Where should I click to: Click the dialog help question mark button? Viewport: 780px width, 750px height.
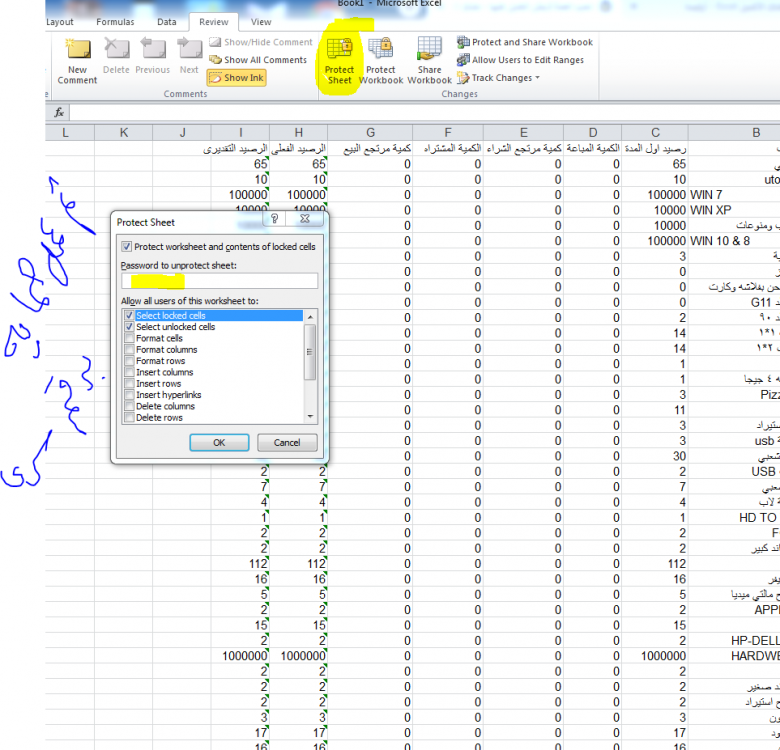(x=274, y=218)
